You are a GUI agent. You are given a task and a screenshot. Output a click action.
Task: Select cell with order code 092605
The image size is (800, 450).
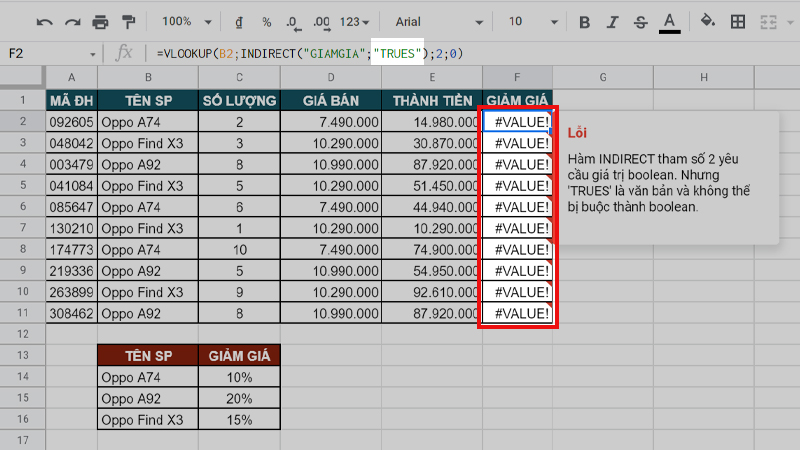tap(71, 122)
